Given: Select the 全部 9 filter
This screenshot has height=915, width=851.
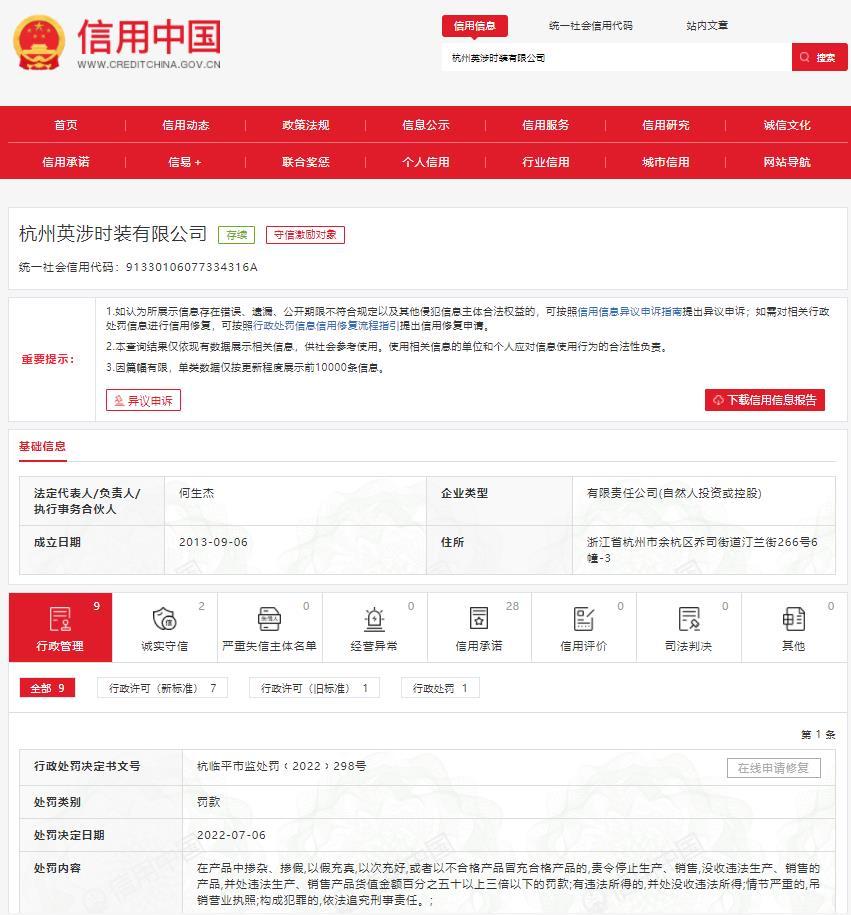Looking at the screenshot, I should pyautogui.click(x=47, y=688).
